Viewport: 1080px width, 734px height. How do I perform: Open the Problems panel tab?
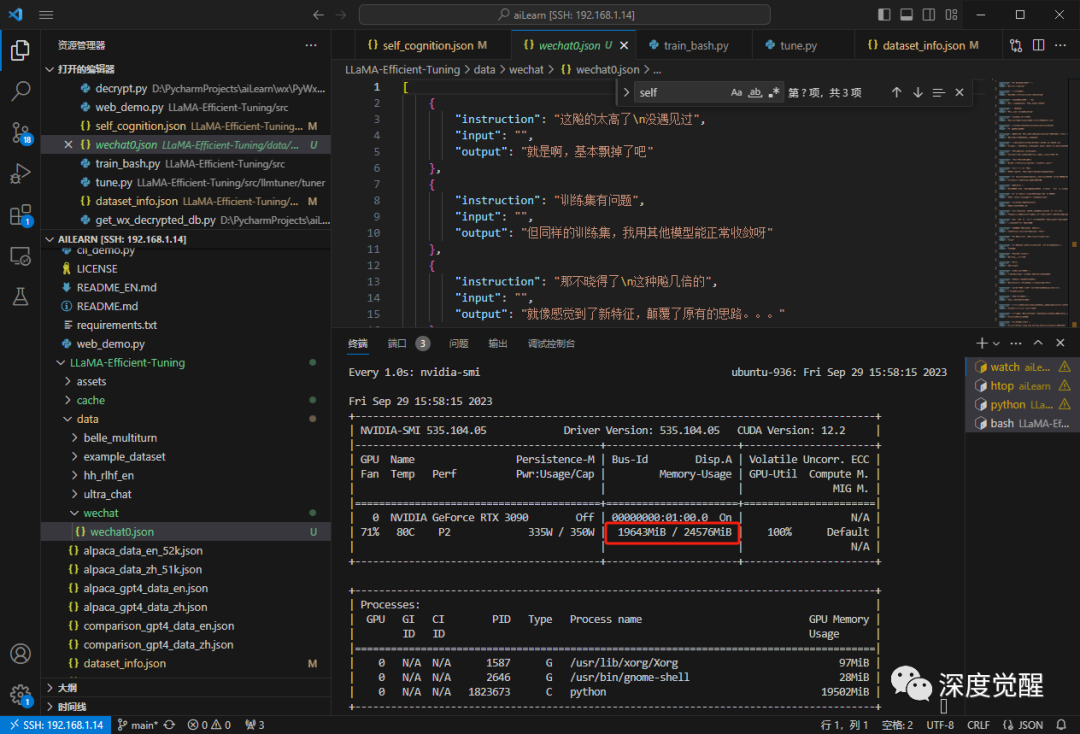[x=459, y=344]
